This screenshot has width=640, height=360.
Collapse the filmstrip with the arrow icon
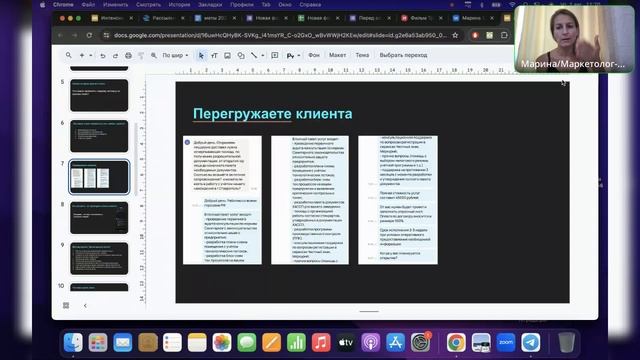point(85,305)
